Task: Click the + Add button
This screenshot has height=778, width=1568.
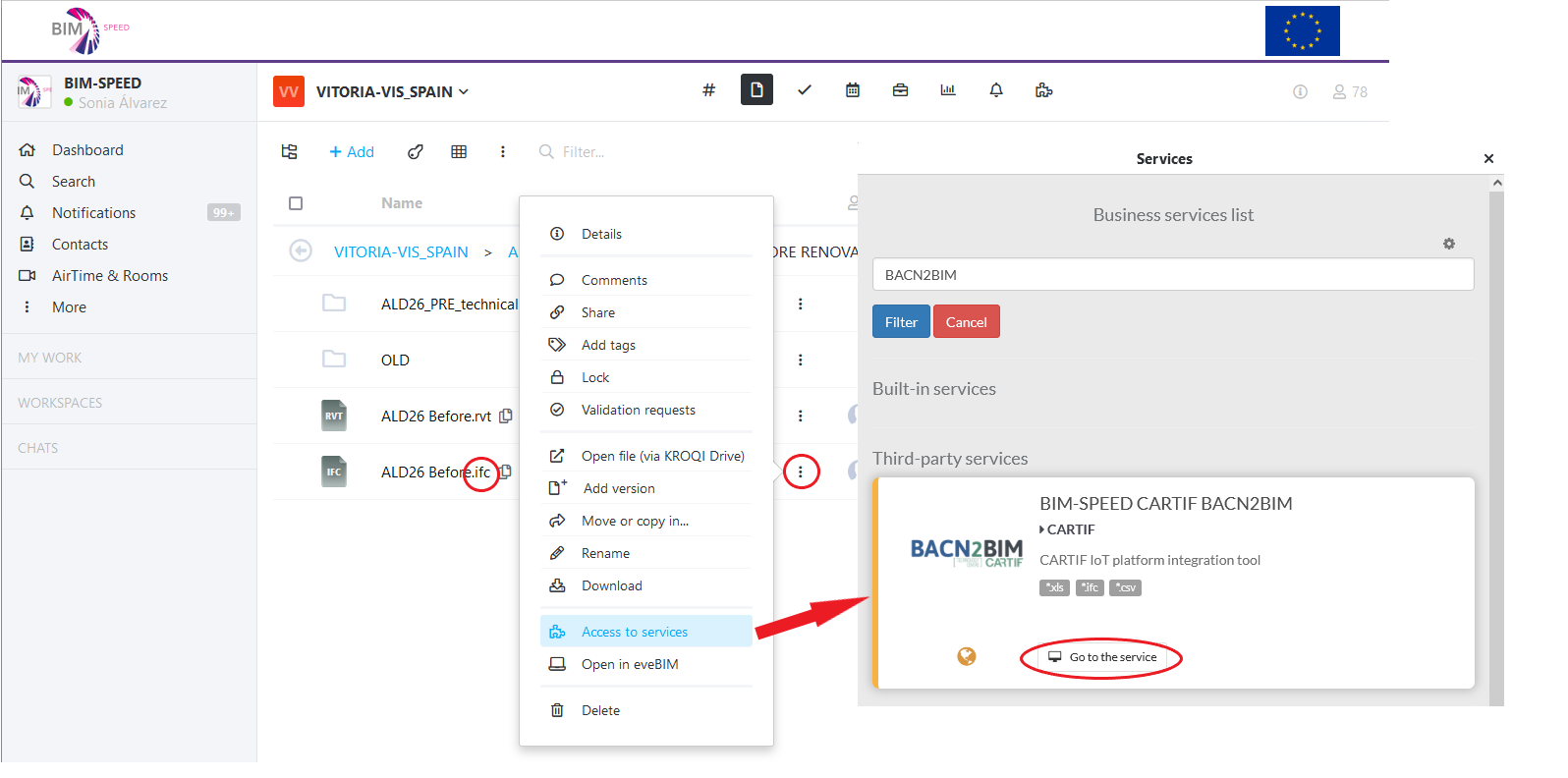Action: (352, 151)
